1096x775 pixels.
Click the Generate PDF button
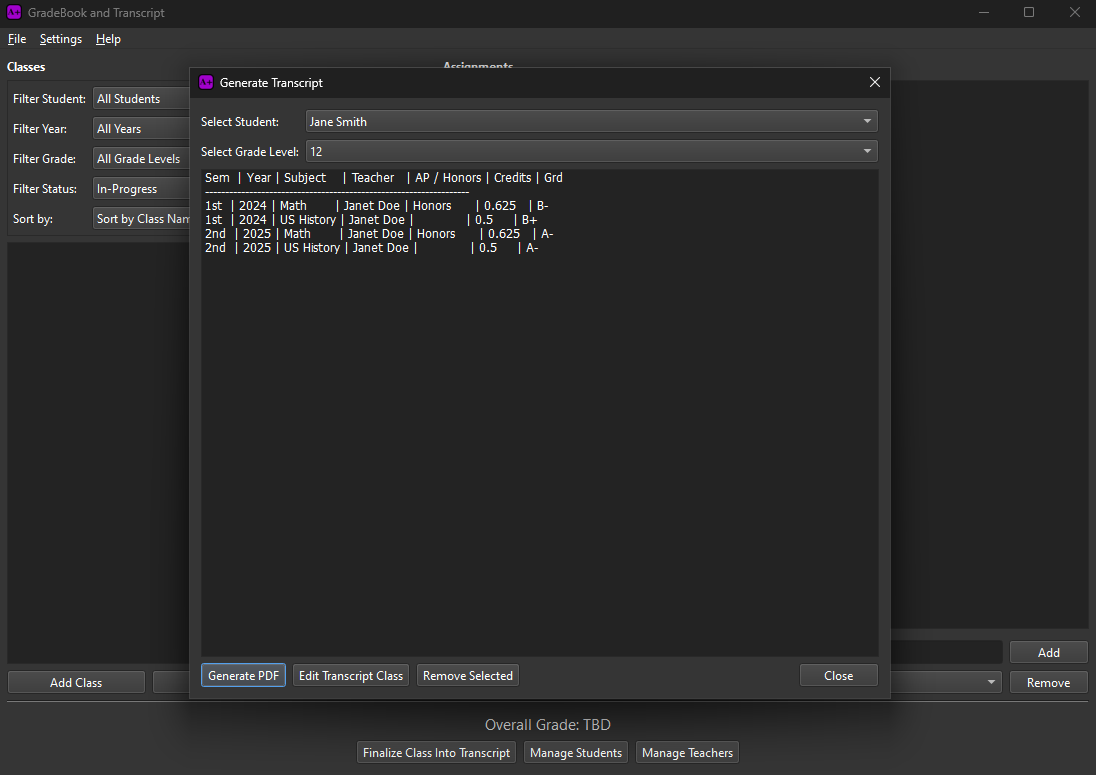[243, 676]
